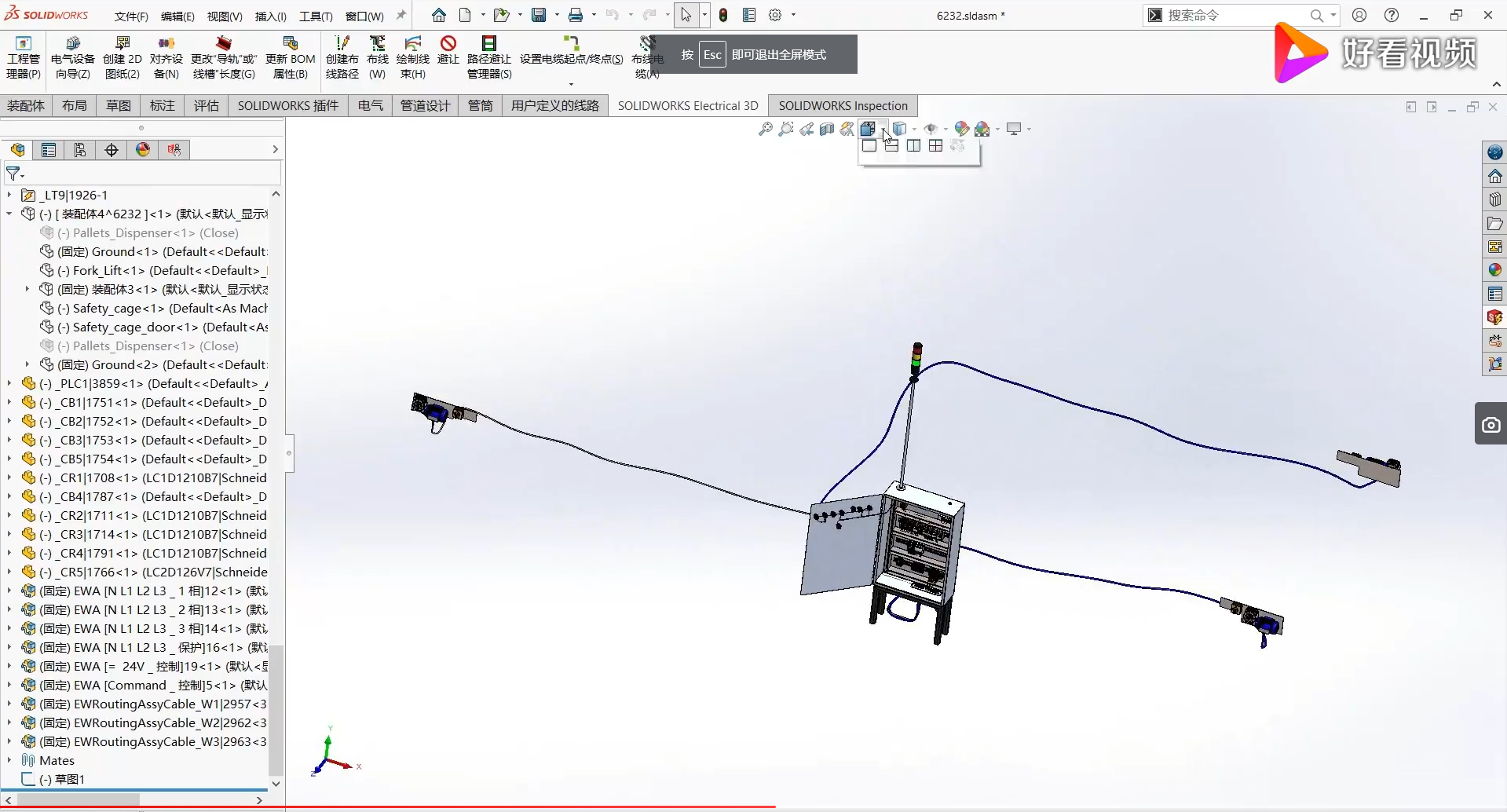Expand the Mates folder
Image resolution: width=1507 pixels, height=812 pixels.
tap(9, 760)
